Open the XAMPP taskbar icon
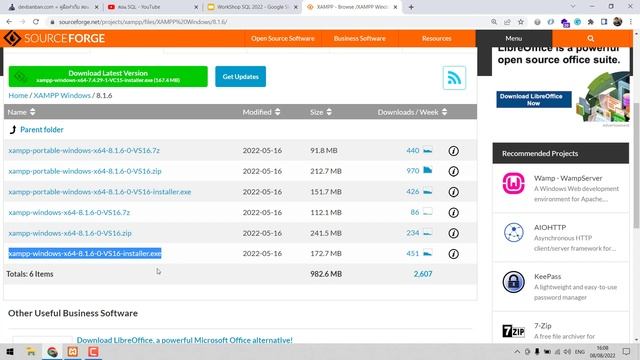Viewport: 640px width, 360px height. click(73, 352)
